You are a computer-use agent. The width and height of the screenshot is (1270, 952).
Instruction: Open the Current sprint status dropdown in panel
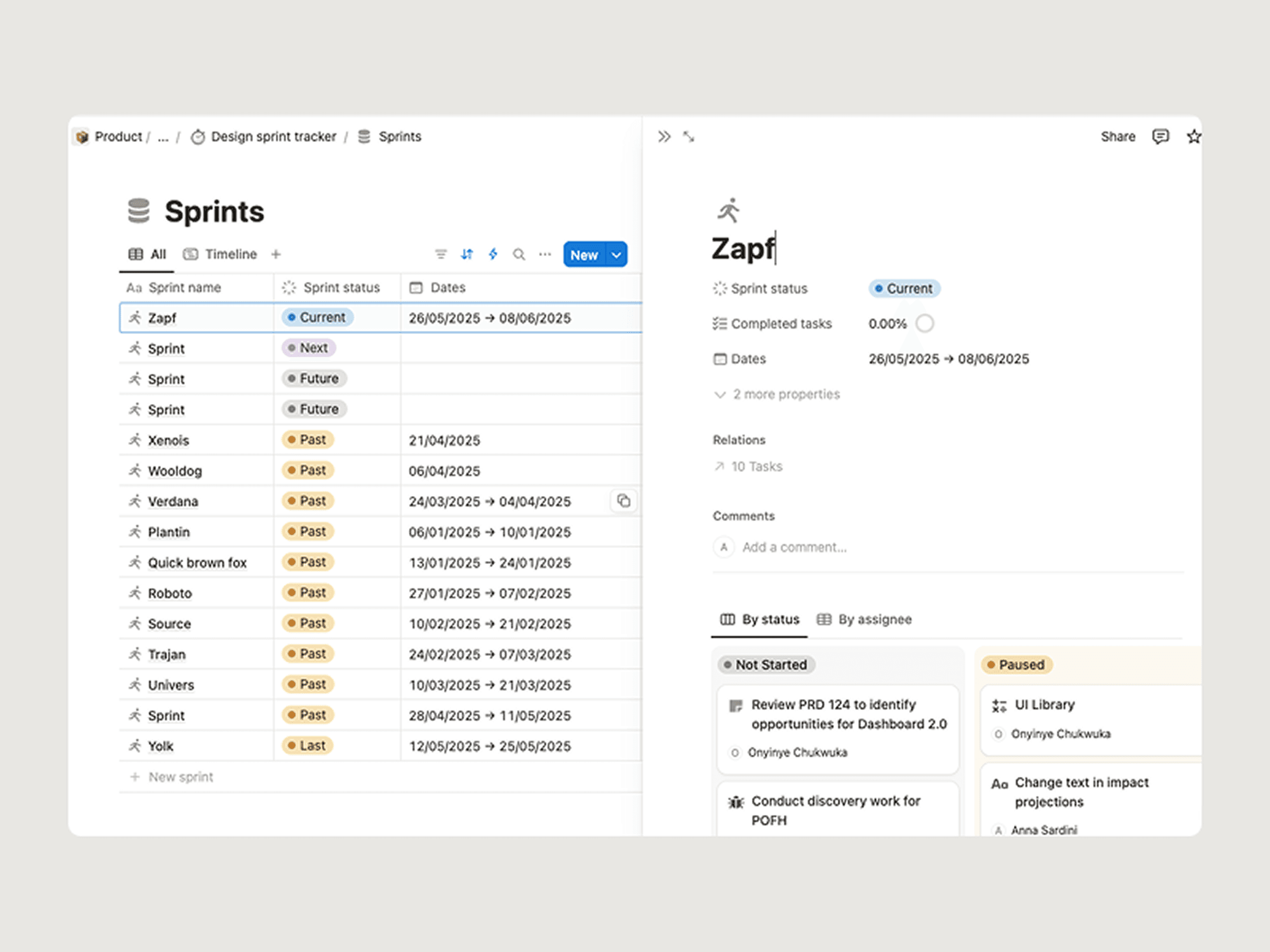click(x=904, y=289)
